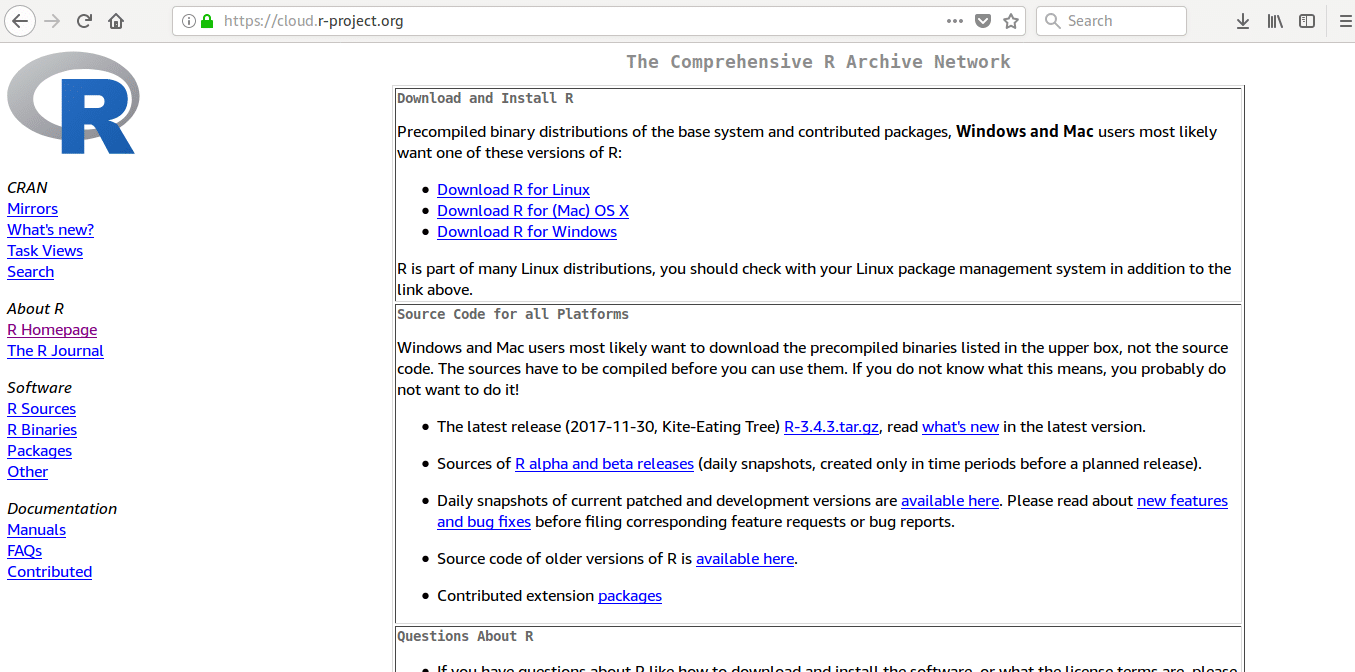Screen dimensions: 1355x672
Task: Click Download R for Windows
Action: (527, 232)
